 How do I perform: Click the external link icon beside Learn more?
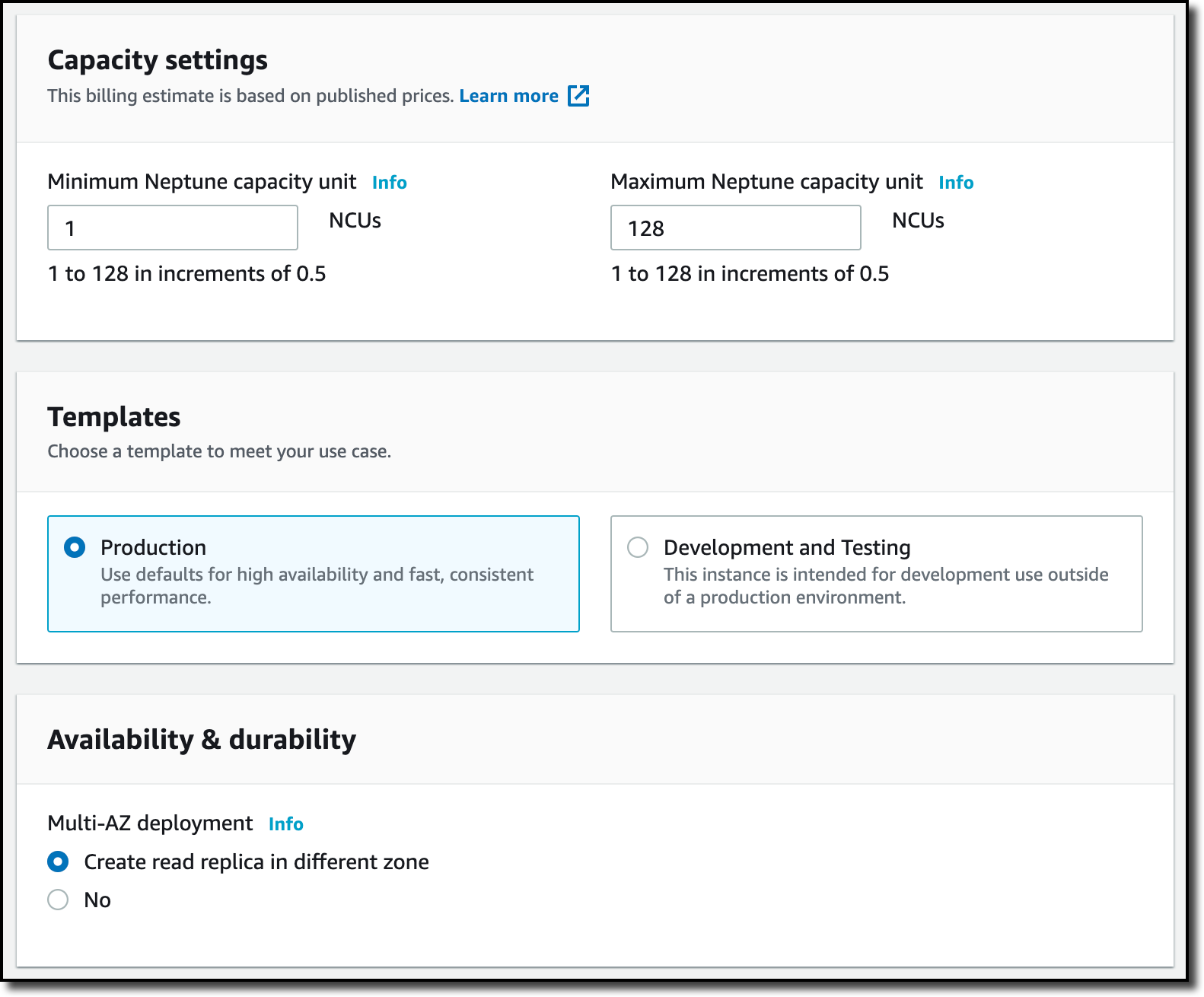(x=578, y=96)
